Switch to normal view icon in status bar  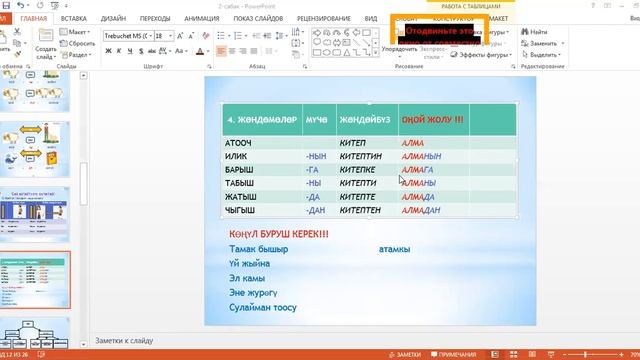495,354
